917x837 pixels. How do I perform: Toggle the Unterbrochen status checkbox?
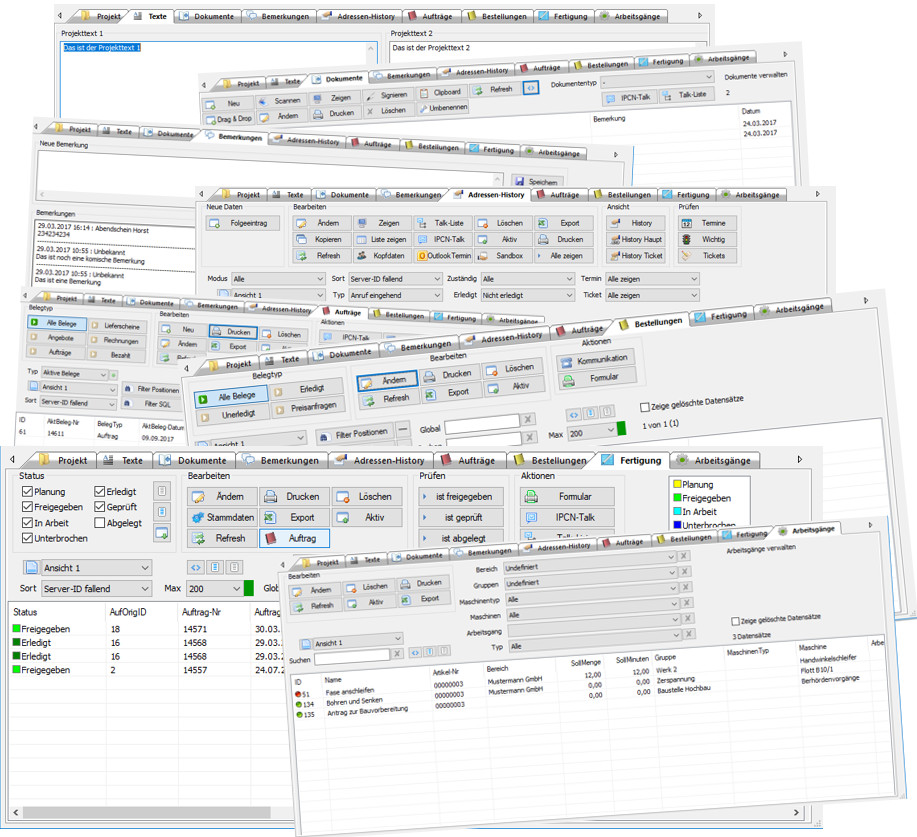click(x=27, y=538)
